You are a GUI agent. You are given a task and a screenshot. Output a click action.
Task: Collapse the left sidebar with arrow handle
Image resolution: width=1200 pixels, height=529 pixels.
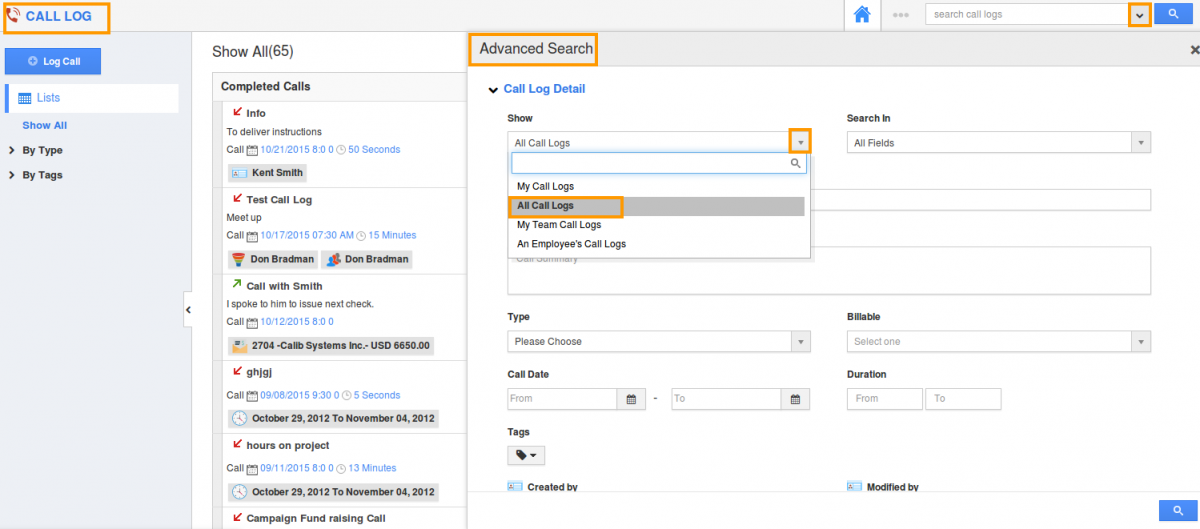coord(188,310)
